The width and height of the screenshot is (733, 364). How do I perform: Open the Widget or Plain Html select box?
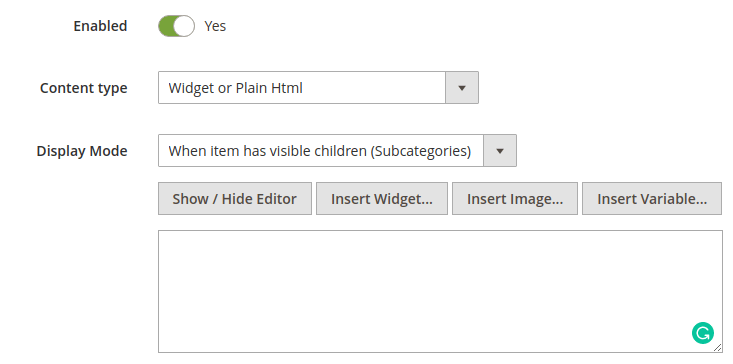click(x=318, y=87)
